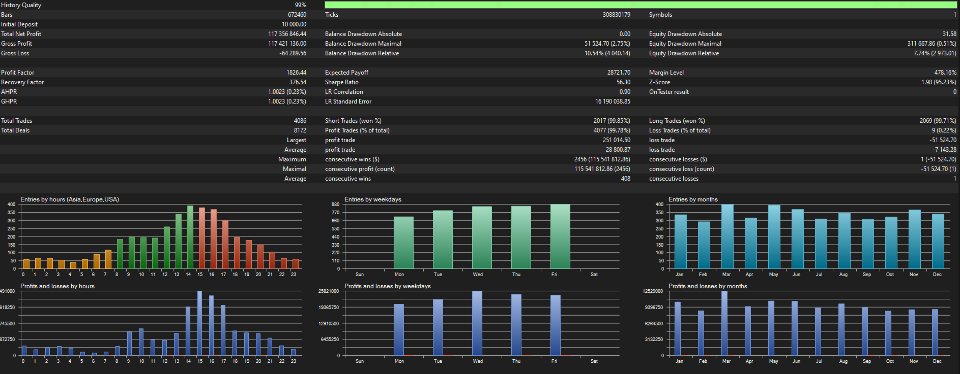Click the Balance Drawdown Absolute label
The height and width of the screenshot is (374, 960).
(x=363, y=34)
